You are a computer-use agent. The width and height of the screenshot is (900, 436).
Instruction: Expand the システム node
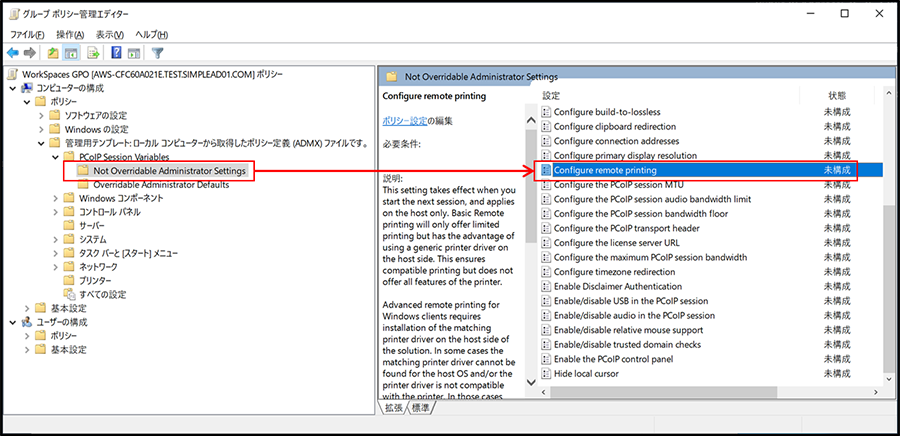coord(55,240)
